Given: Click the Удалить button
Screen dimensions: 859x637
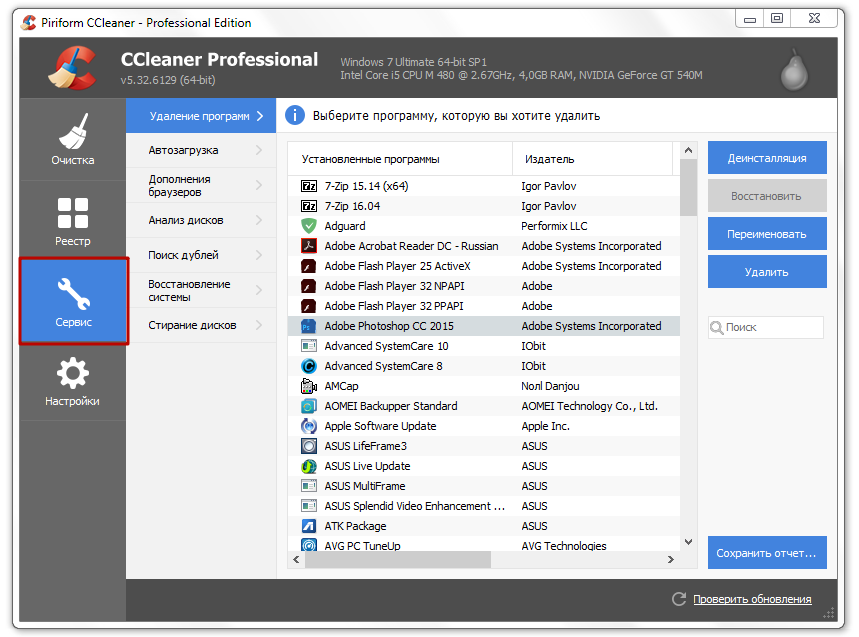Looking at the screenshot, I should point(767,272).
